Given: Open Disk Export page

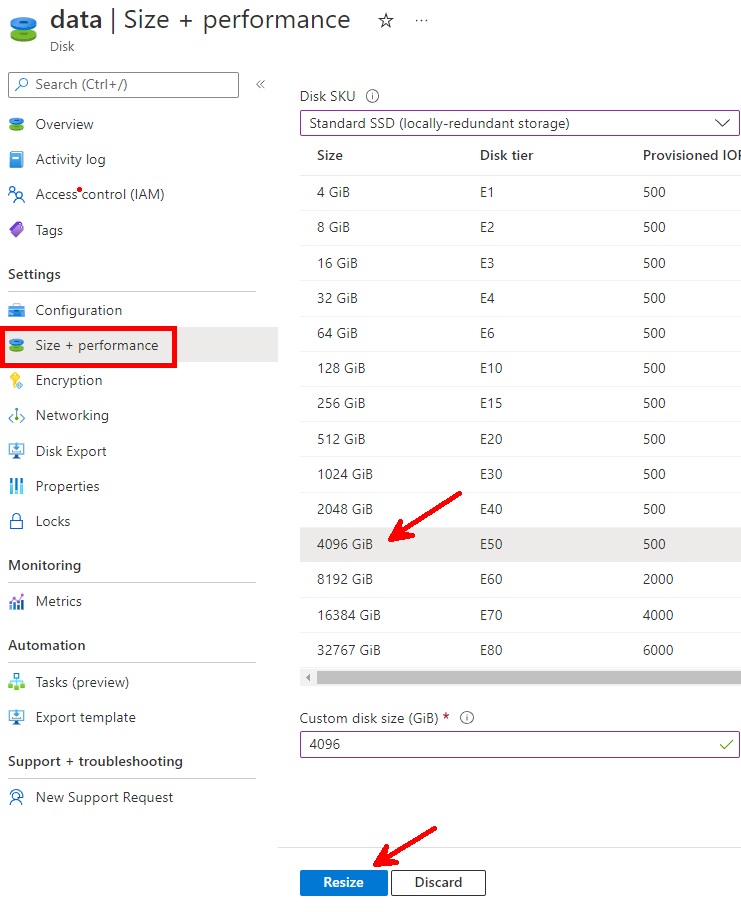Looking at the screenshot, I should (71, 451).
